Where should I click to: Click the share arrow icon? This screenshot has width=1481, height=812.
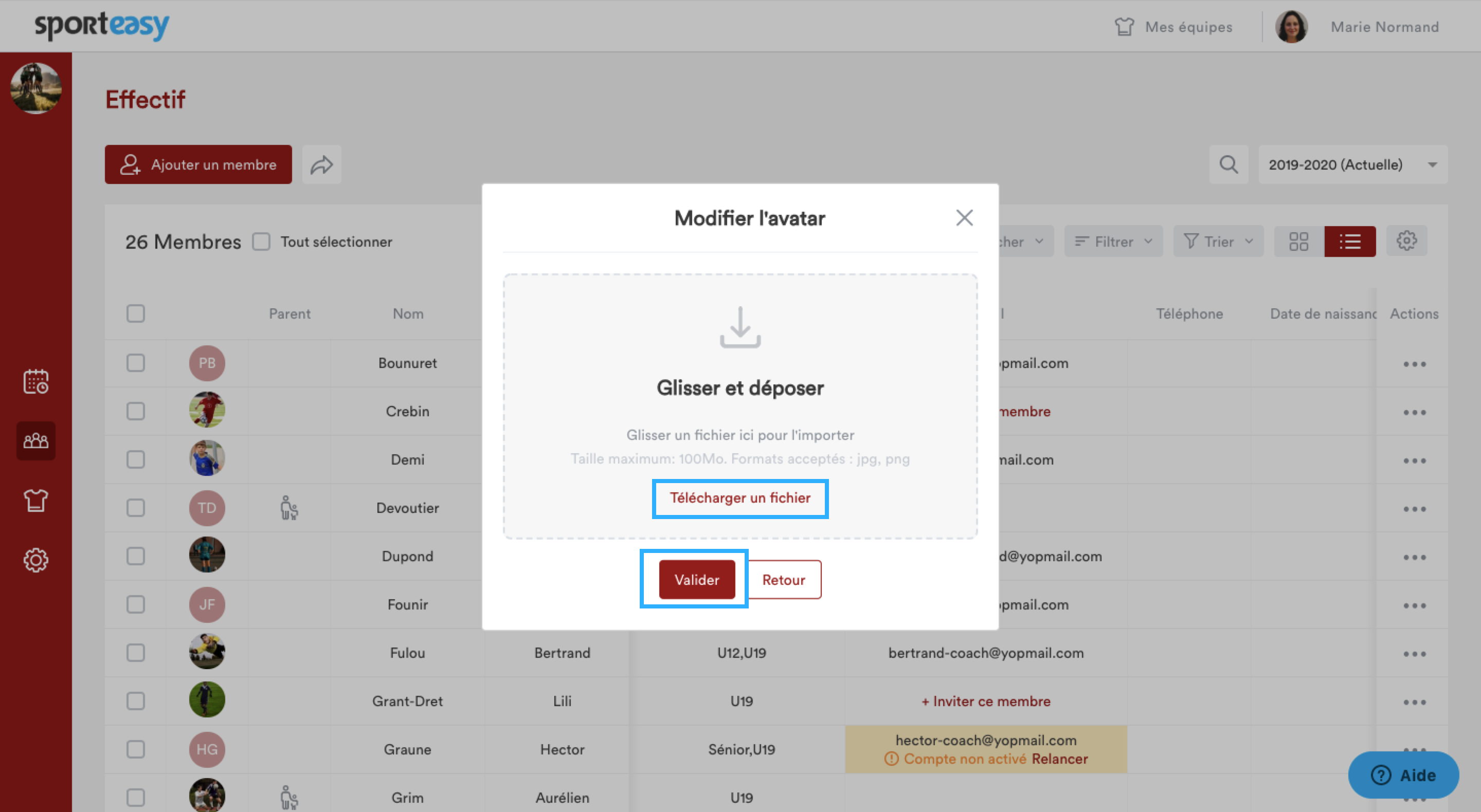click(x=322, y=165)
